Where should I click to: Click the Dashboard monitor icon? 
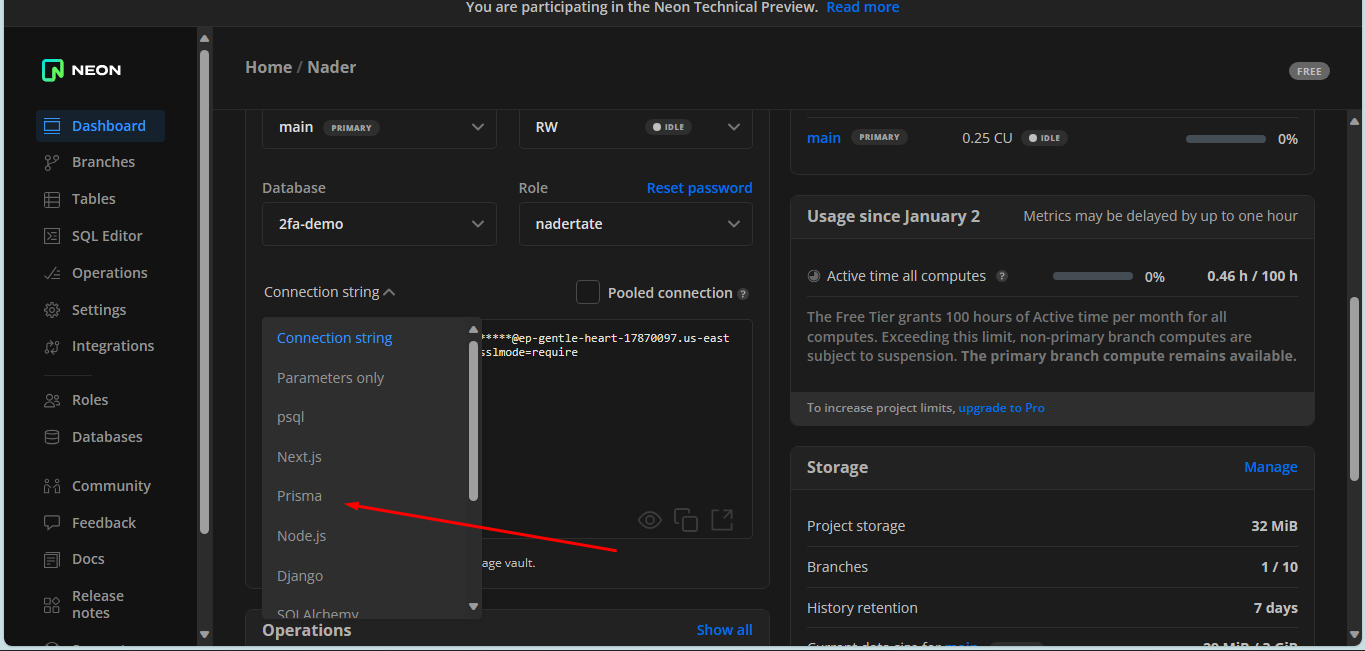tap(52, 126)
